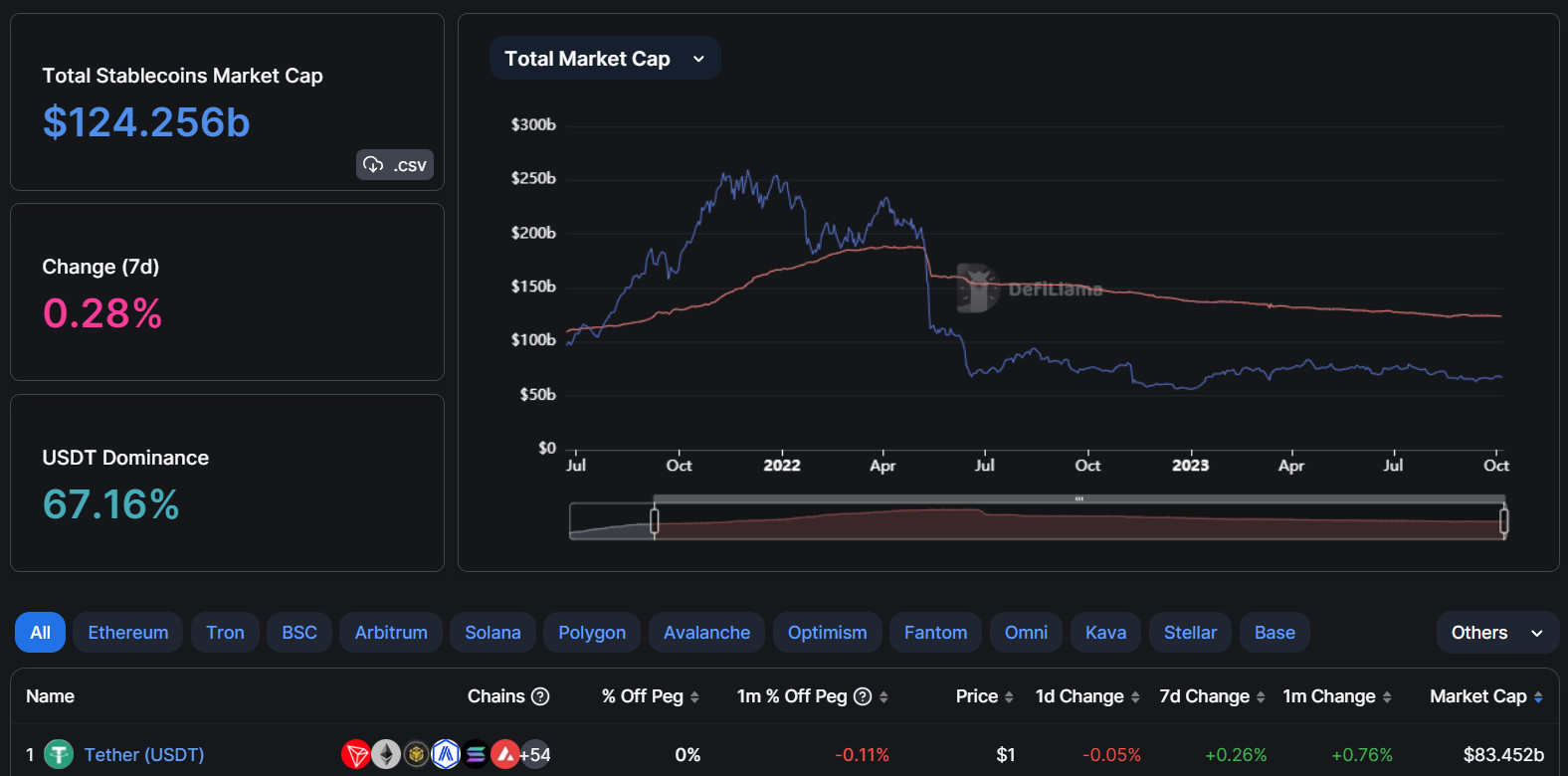Click Tether's -0.11% 1m off peg cell
This screenshot has width=1568, height=776.
(x=862, y=755)
